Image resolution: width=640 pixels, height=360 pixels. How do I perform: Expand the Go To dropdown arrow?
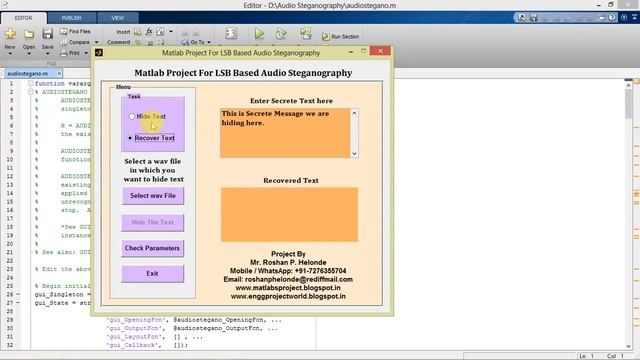point(209,42)
